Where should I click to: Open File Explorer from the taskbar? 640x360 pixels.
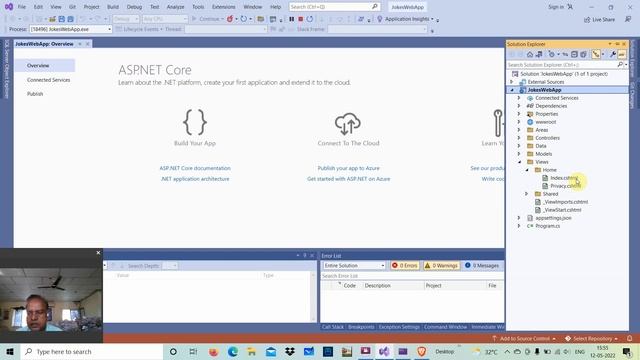coord(251,351)
